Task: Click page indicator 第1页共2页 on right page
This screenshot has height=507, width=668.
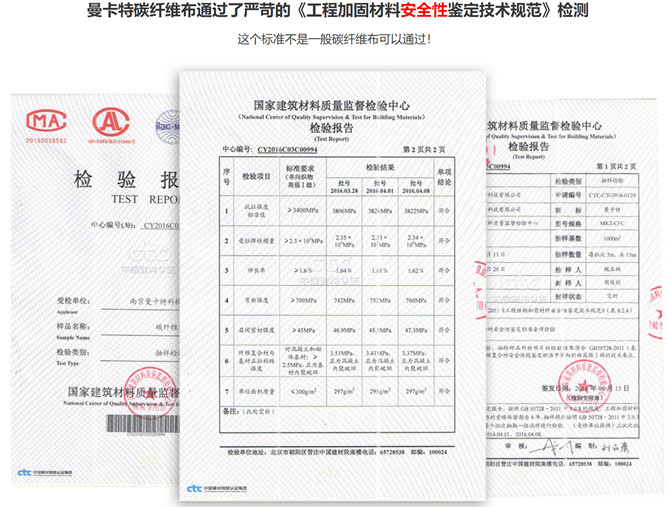Action: coord(616,167)
